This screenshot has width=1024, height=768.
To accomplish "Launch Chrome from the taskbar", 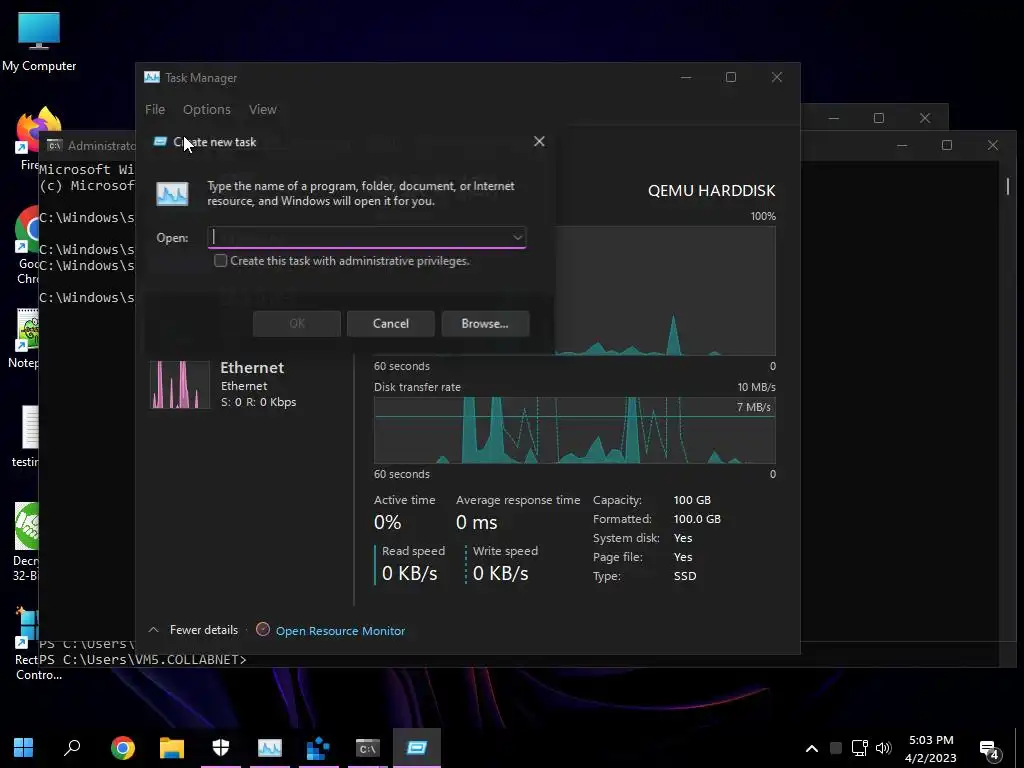I will click(123, 748).
